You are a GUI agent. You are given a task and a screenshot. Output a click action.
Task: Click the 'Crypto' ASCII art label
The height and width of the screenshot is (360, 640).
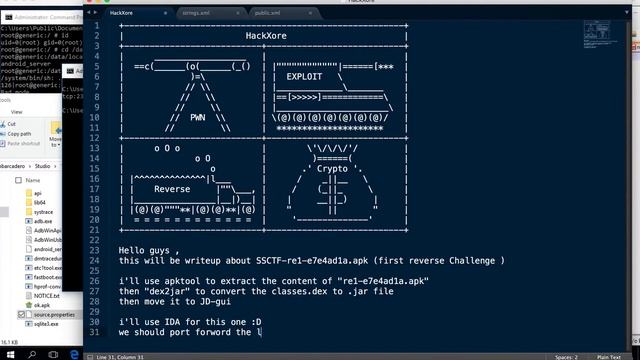[x=332, y=169]
